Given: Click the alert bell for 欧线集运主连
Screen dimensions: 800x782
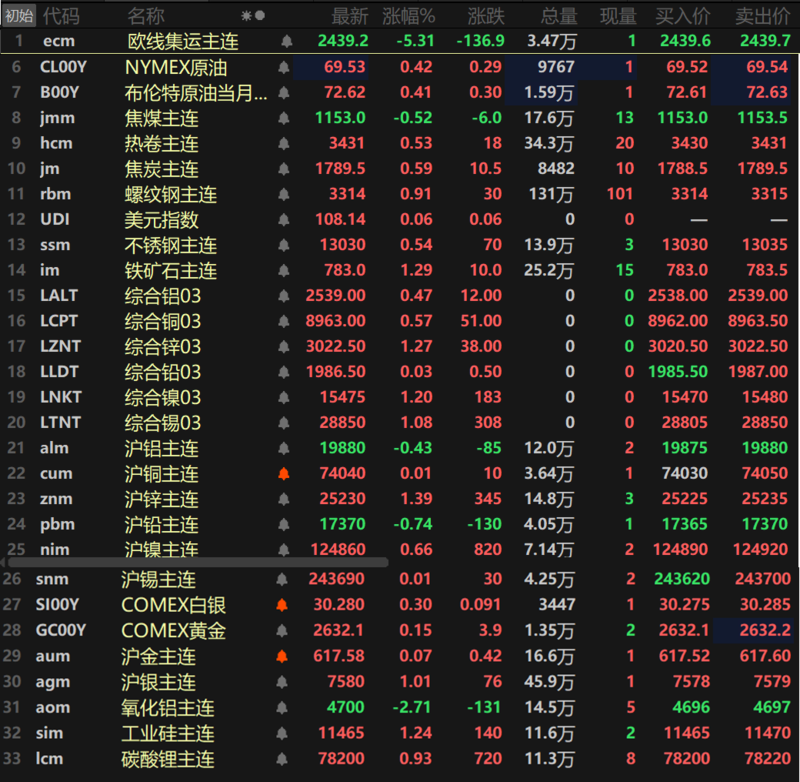Looking at the screenshot, I should tap(287, 41).
